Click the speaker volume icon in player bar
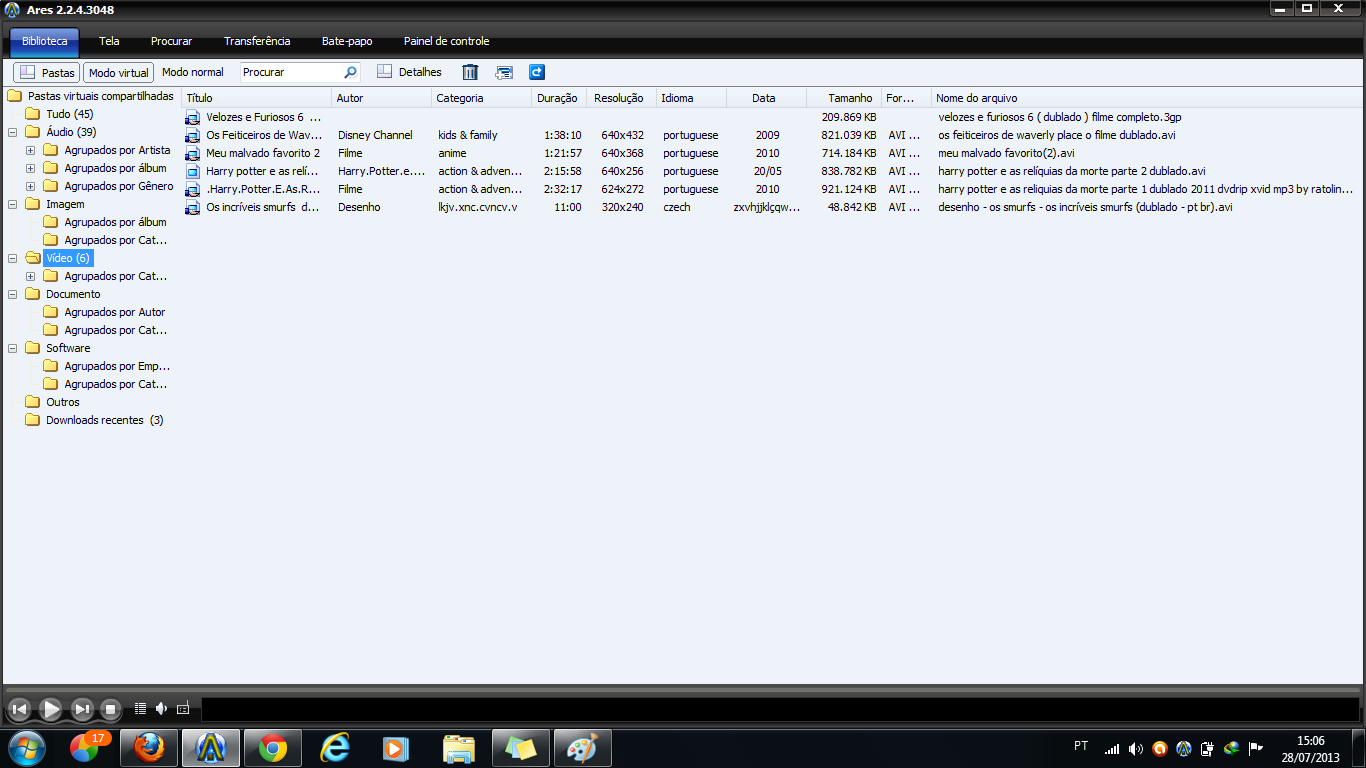This screenshot has width=1366, height=768. click(x=161, y=708)
